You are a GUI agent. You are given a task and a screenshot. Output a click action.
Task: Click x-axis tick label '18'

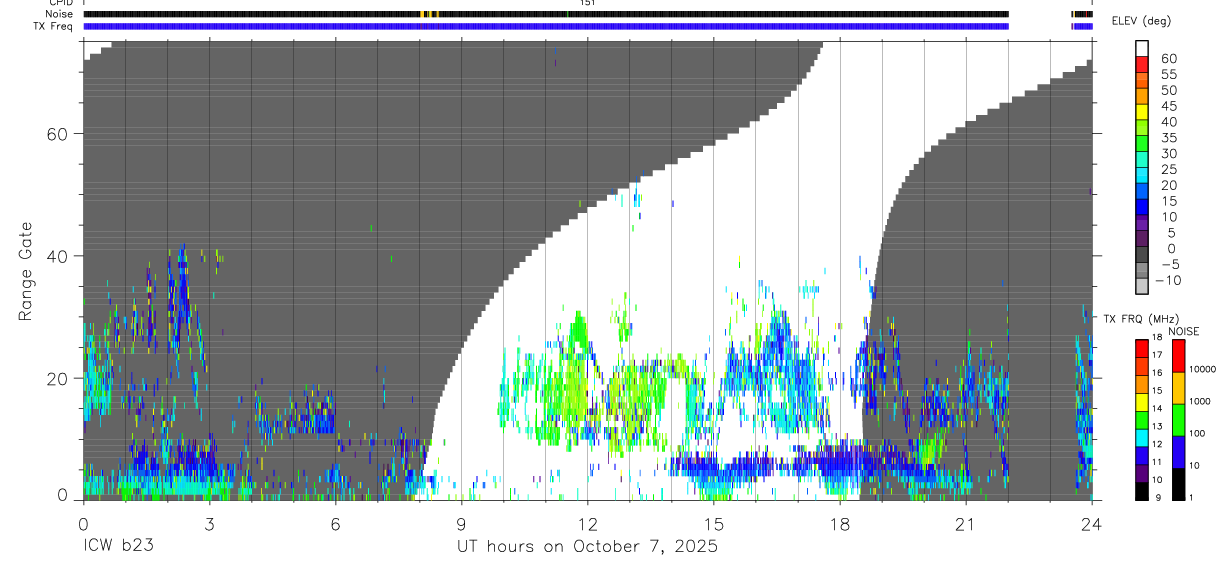coord(839,524)
